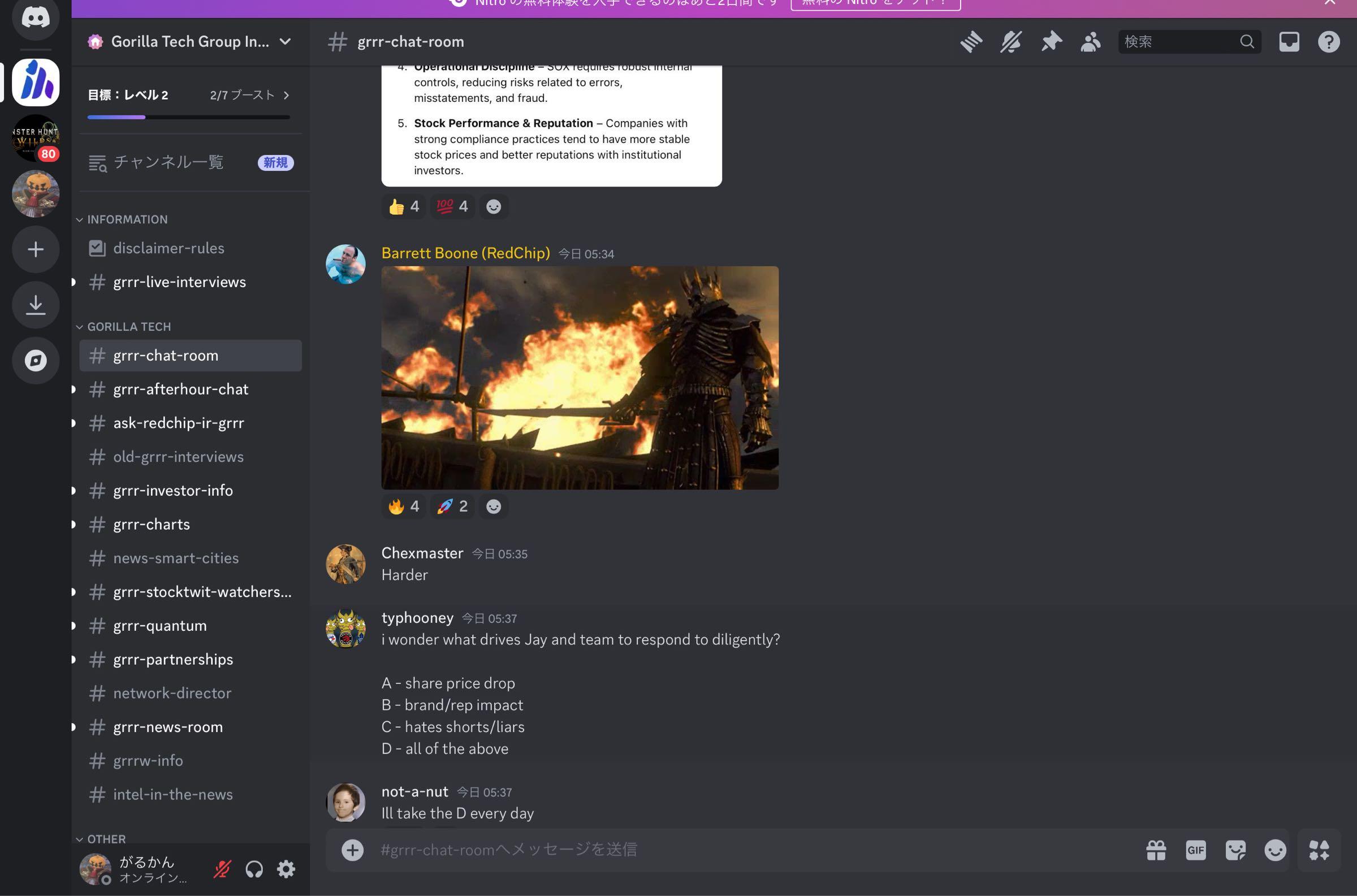Image resolution: width=1357 pixels, height=896 pixels.
Task: Open Gorilla Tech Group server dropdown
Action: [x=189, y=42]
